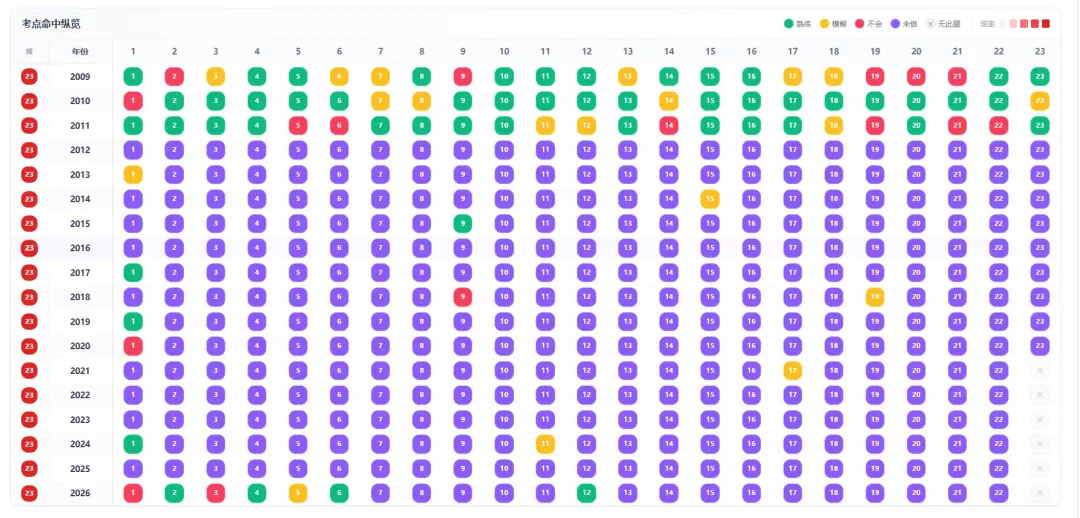Open purple question 8 of year 2025

(422, 468)
